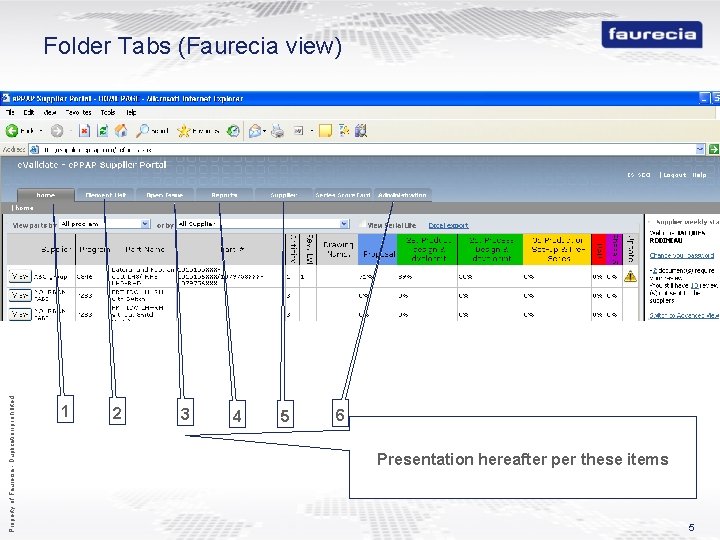Viewport: 720px width, 540px height.
Task: Click the grey Forward arrow icon
Action: 57,131
